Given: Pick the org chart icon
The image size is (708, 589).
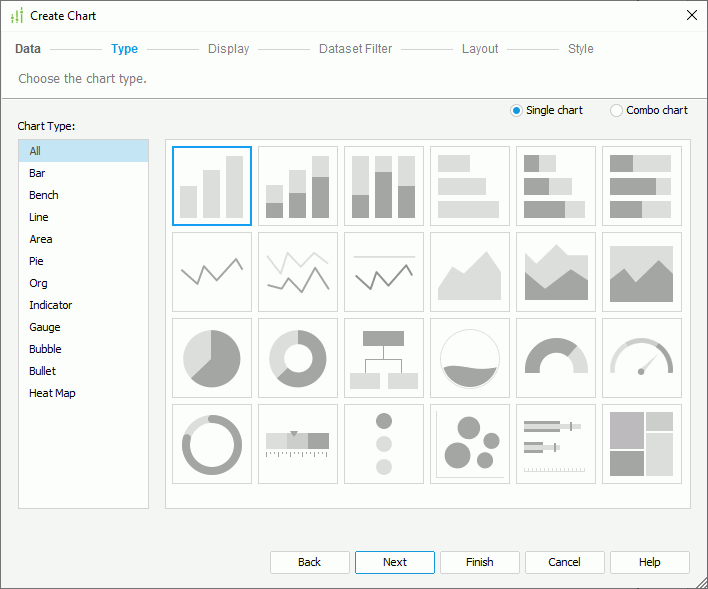Looking at the screenshot, I should 383,358.
